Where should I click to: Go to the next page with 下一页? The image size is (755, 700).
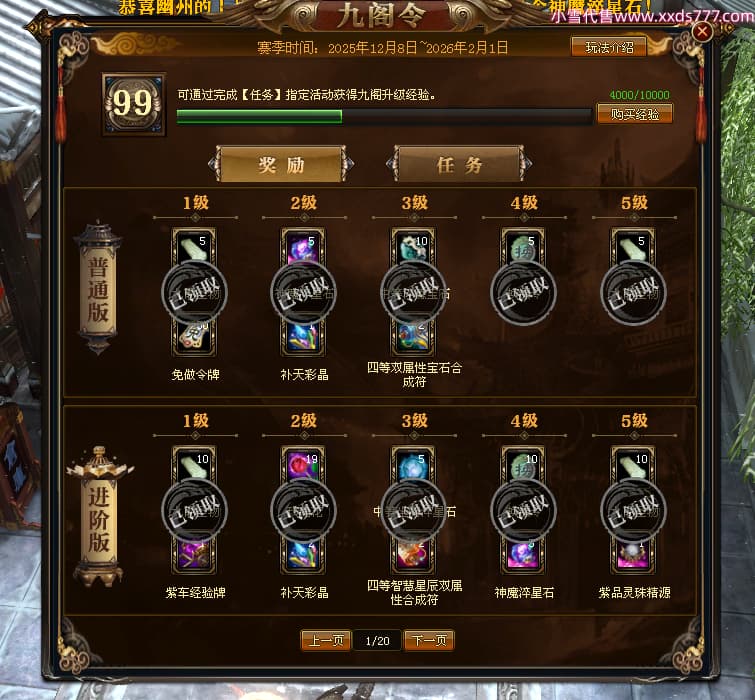point(429,640)
